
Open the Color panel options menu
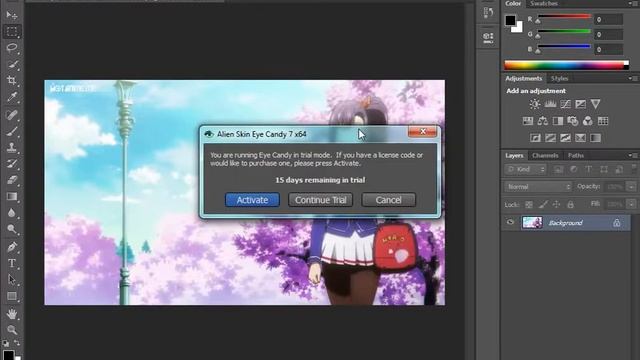click(633, 4)
